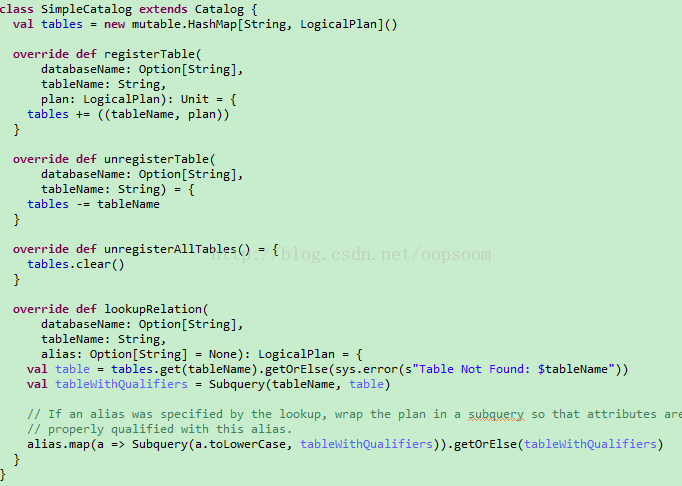The height and width of the screenshot is (486, 682).
Task: Click the underlined word subquery in comment
Action: (496, 415)
